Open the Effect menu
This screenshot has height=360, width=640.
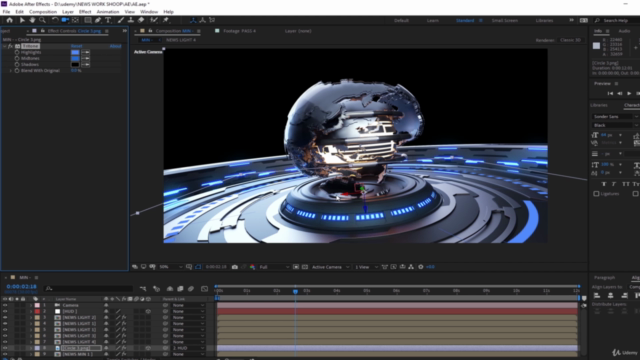pos(85,12)
